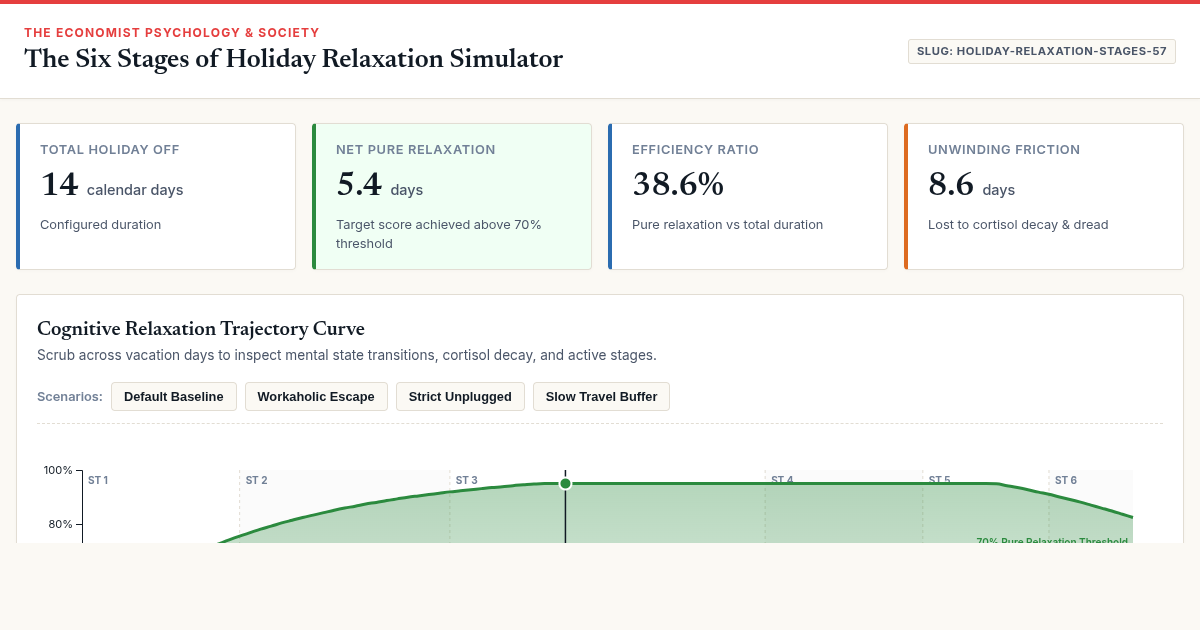Click the Configured duration caption
Viewport: 1200px width, 630px height.
point(100,225)
